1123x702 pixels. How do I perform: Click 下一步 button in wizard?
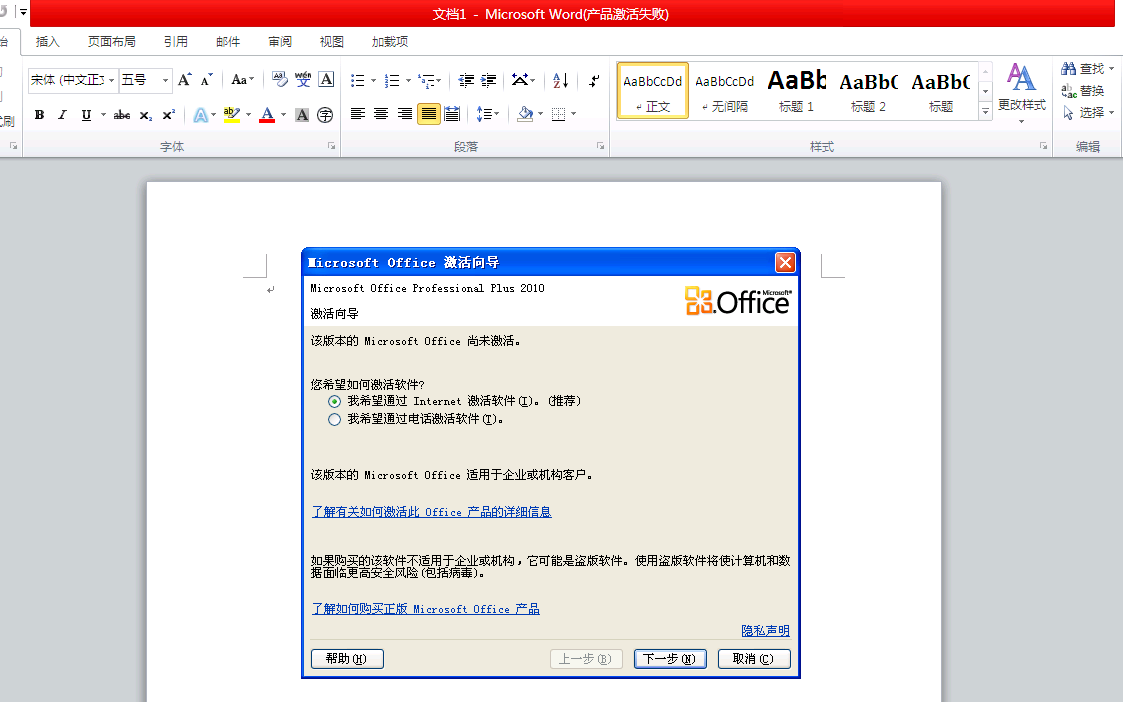pos(670,659)
